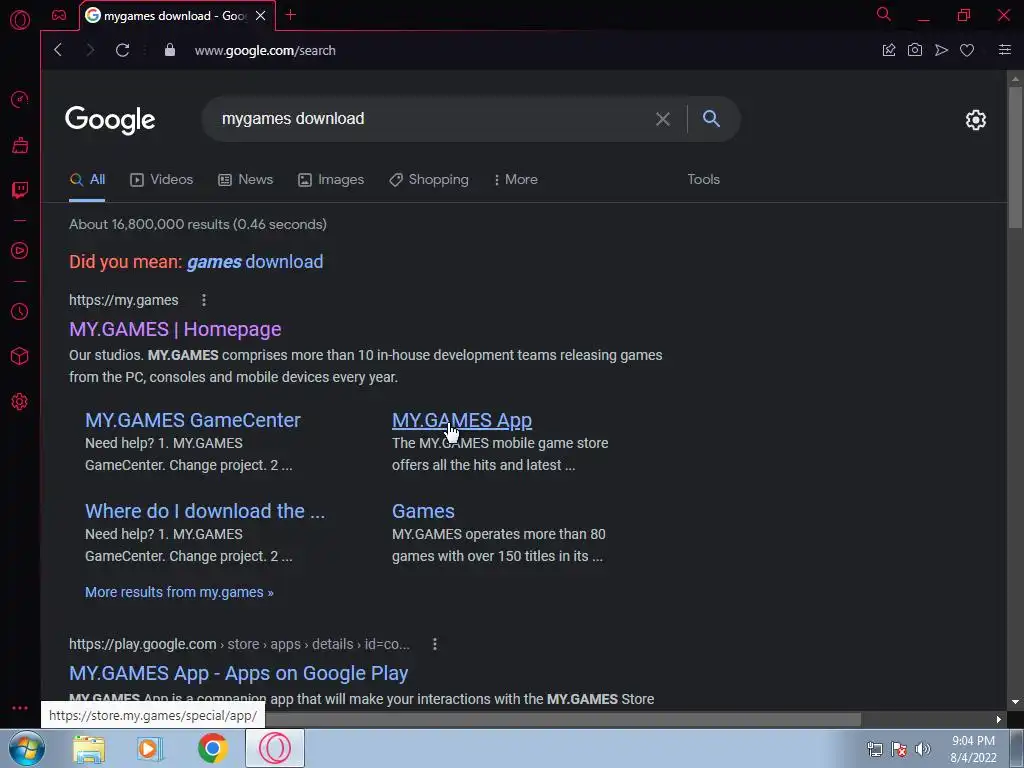Add page to bookmarks heart icon
The width and height of the screenshot is (1024, 768).
(967, 50)
